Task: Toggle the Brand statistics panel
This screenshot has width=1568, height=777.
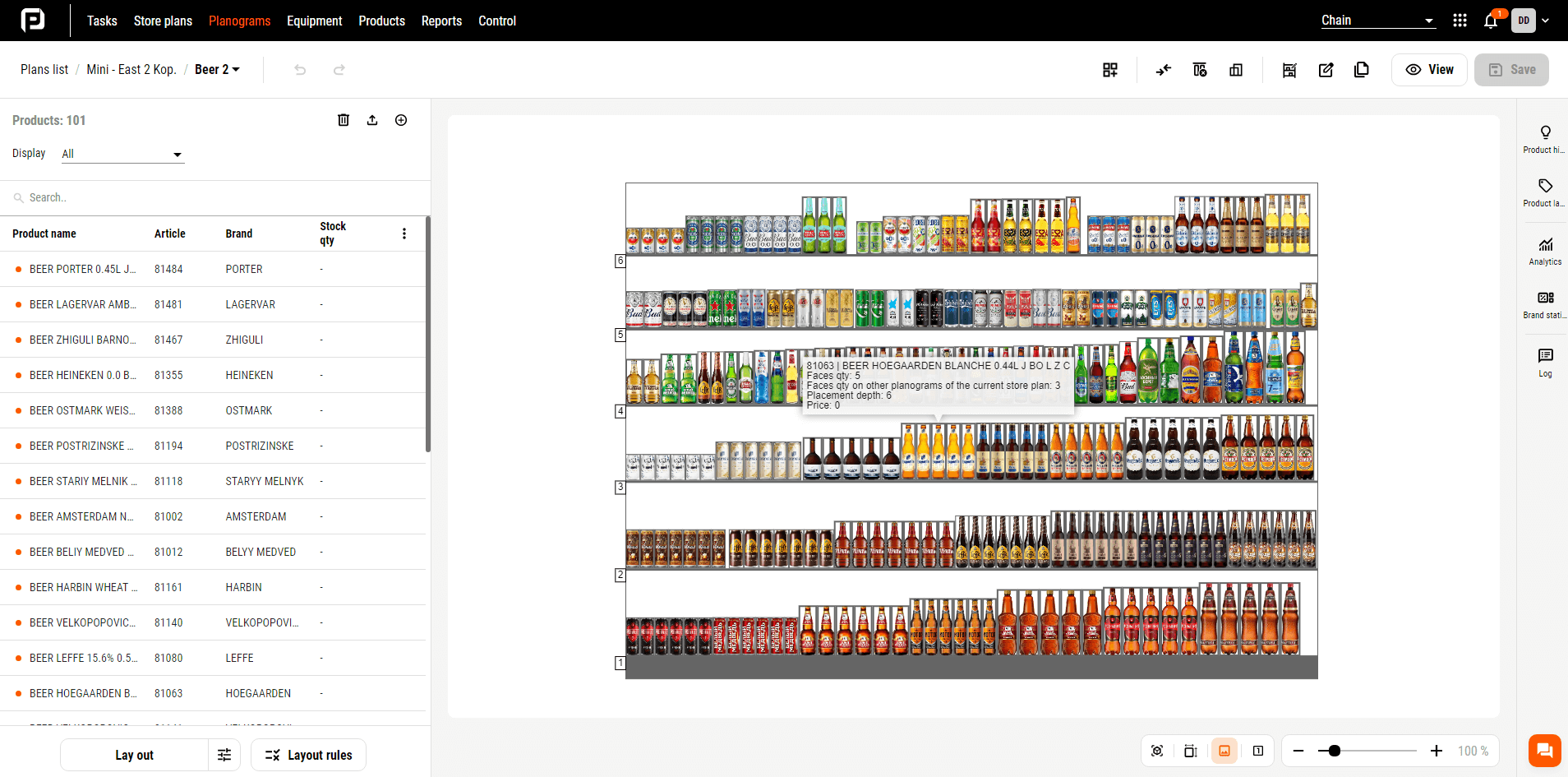Action: coord(1545,304)
